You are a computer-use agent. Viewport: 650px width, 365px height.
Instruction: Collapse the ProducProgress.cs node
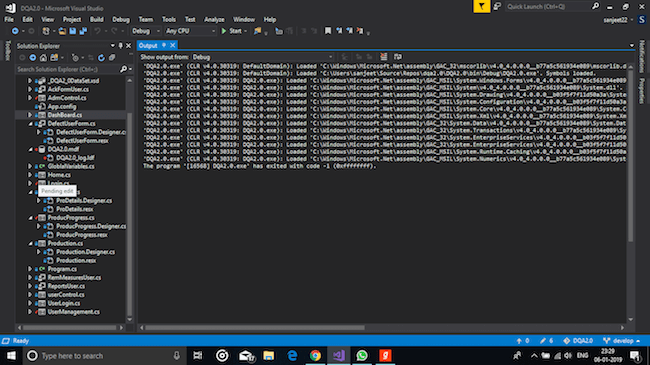click(30, 218)
